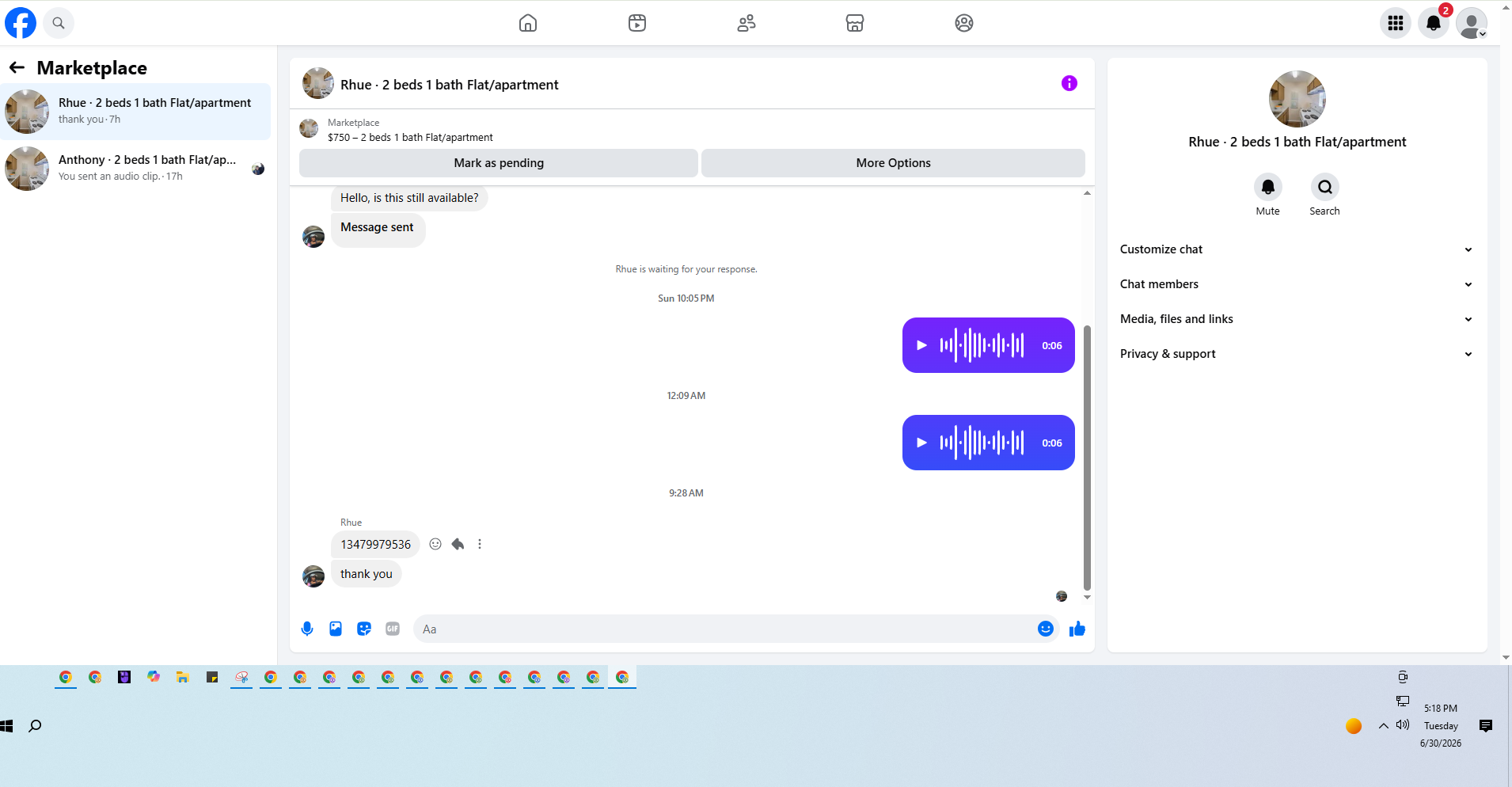Open More Options for the listing
This screenshot has height=787, width=1512.
click(x=893, y=163)
